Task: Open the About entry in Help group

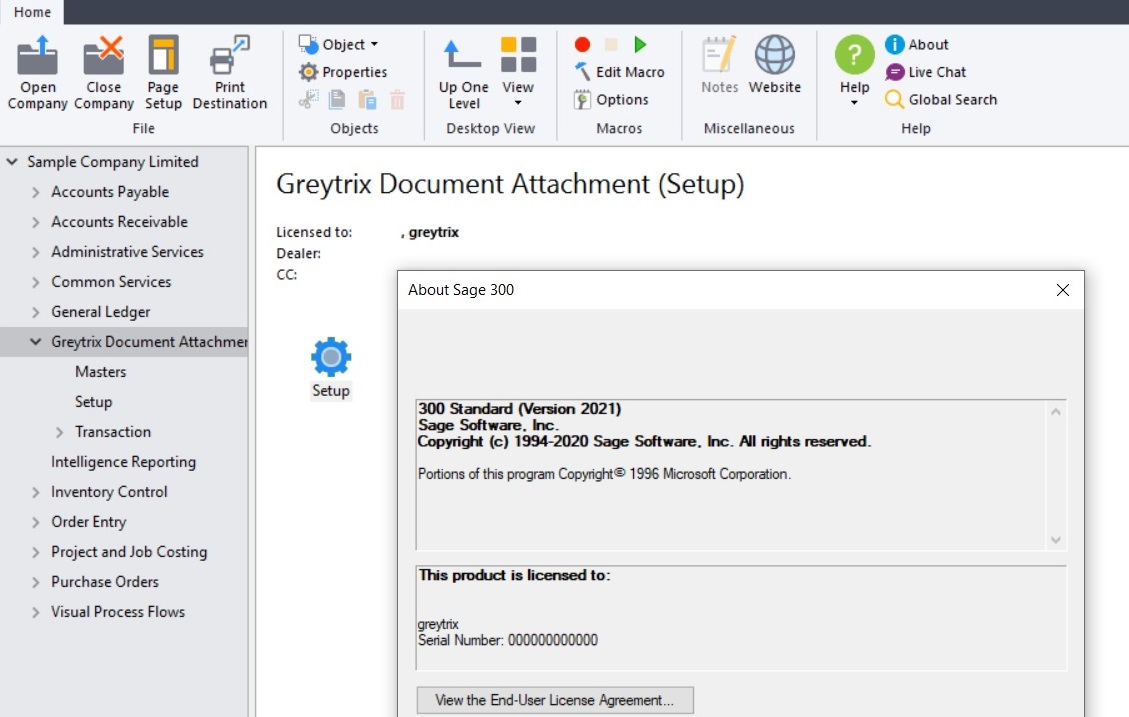Action: click(916, 43)
